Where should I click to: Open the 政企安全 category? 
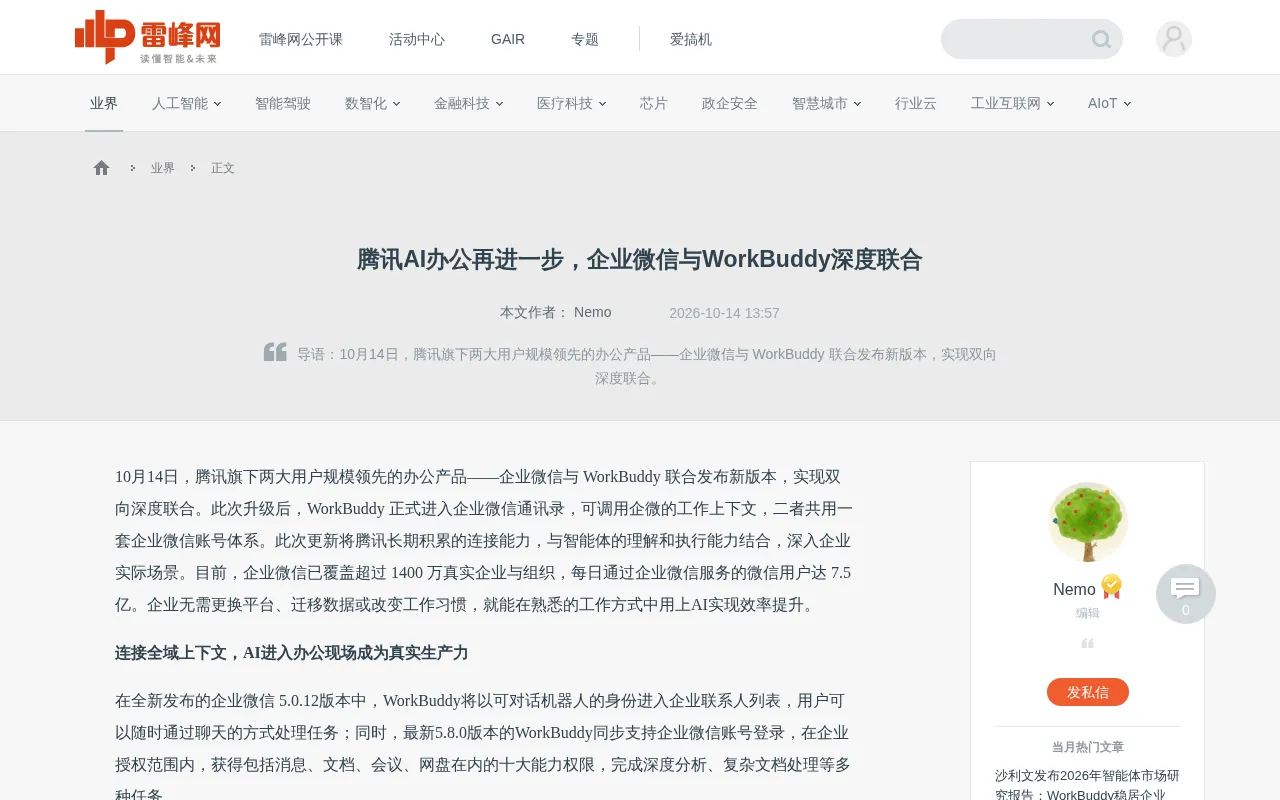(730, 103)
